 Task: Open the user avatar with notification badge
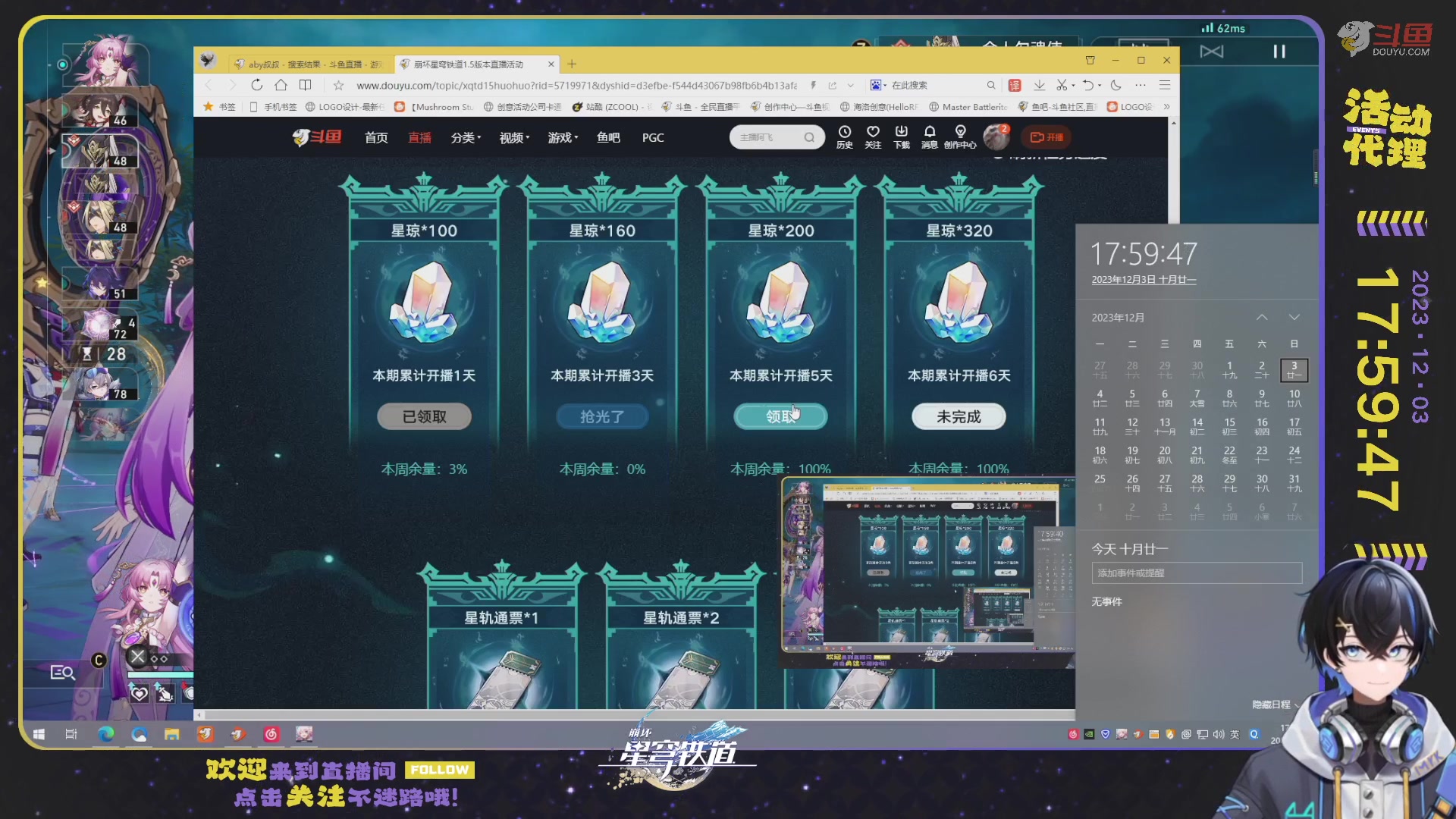click(996, 137)
